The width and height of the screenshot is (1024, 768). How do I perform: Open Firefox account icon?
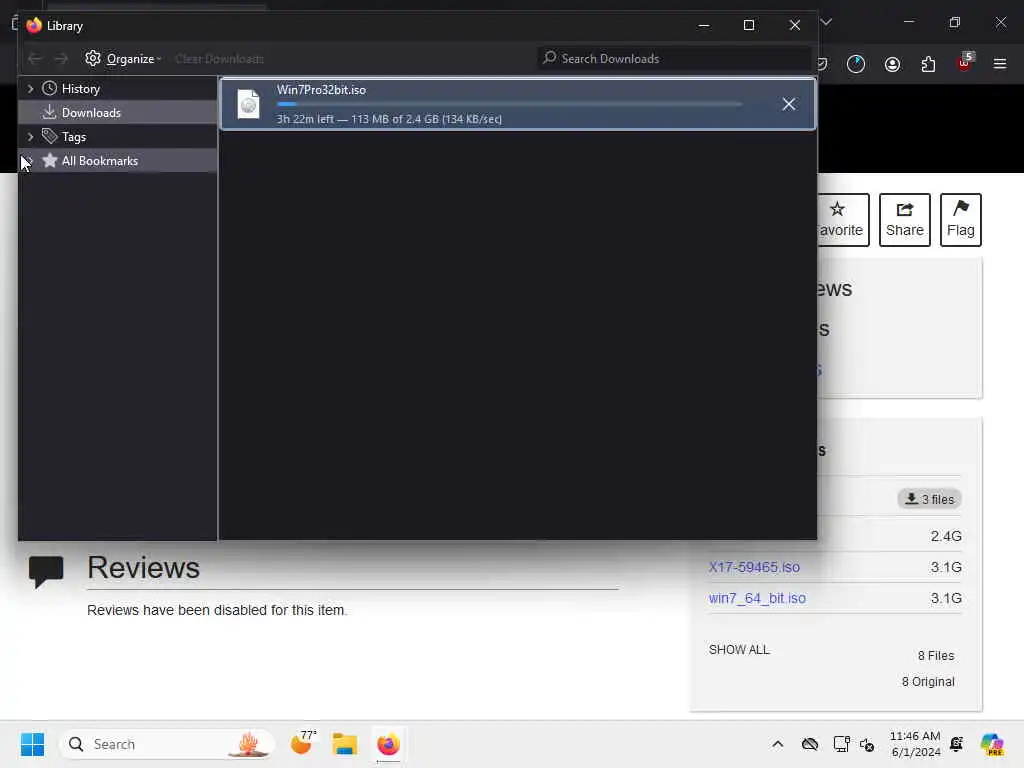pyautogui.click(x=892, y=64)
